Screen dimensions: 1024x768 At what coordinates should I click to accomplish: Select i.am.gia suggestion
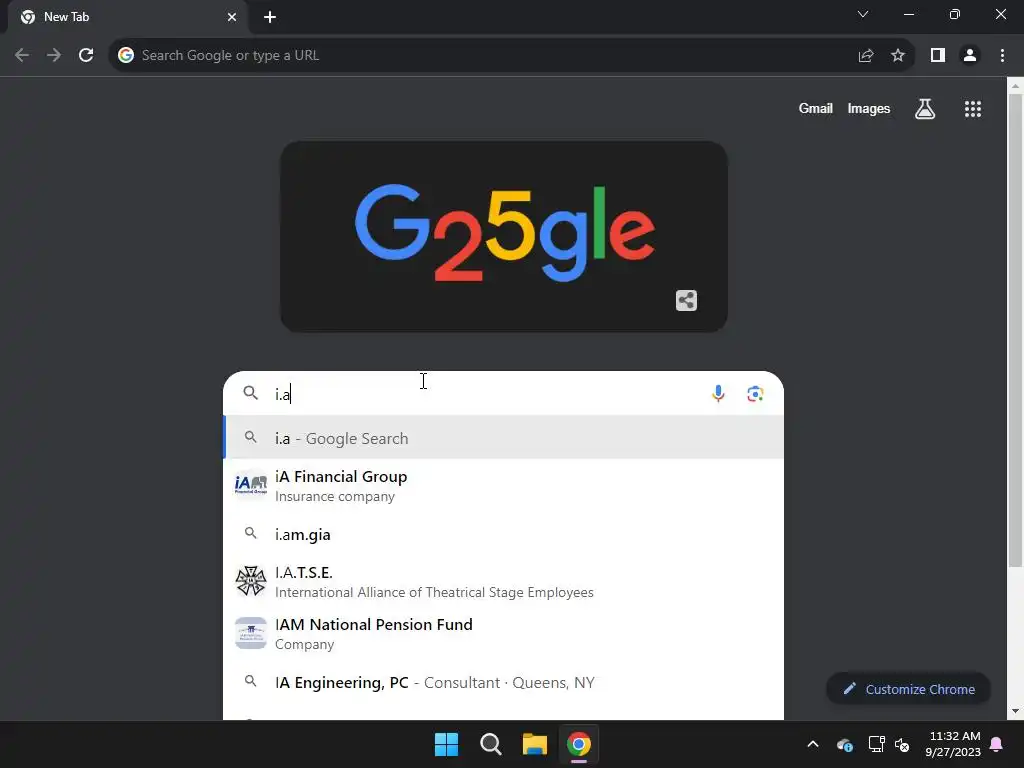click(x=504, y=534)
